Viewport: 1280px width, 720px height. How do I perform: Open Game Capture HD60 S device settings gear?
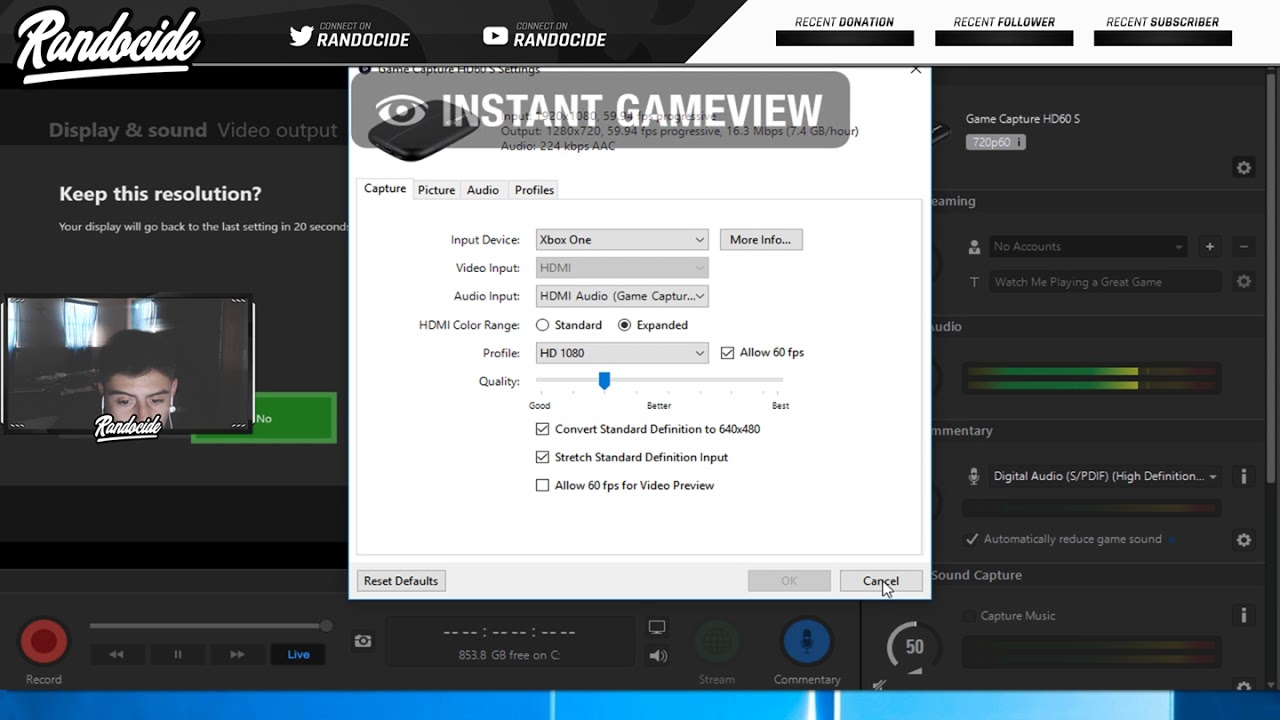click(1244, 168)
